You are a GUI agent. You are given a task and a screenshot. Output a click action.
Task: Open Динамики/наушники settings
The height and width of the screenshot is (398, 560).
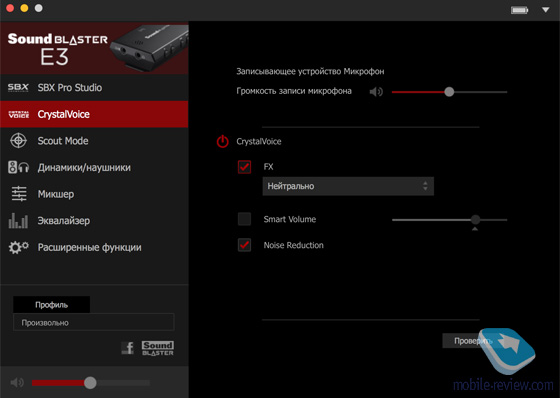pos(94,167)
